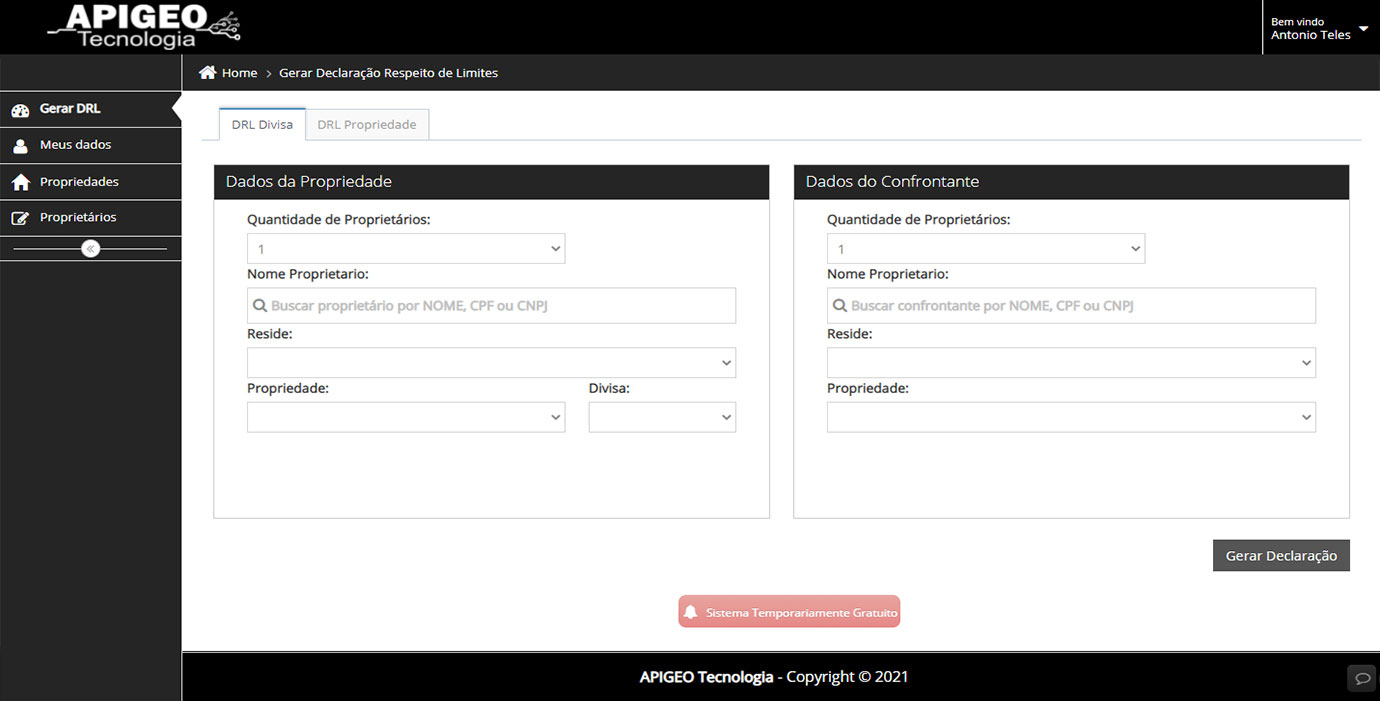
Task: Click the Home icon in the breadcrumb
Action: [208, 73]
